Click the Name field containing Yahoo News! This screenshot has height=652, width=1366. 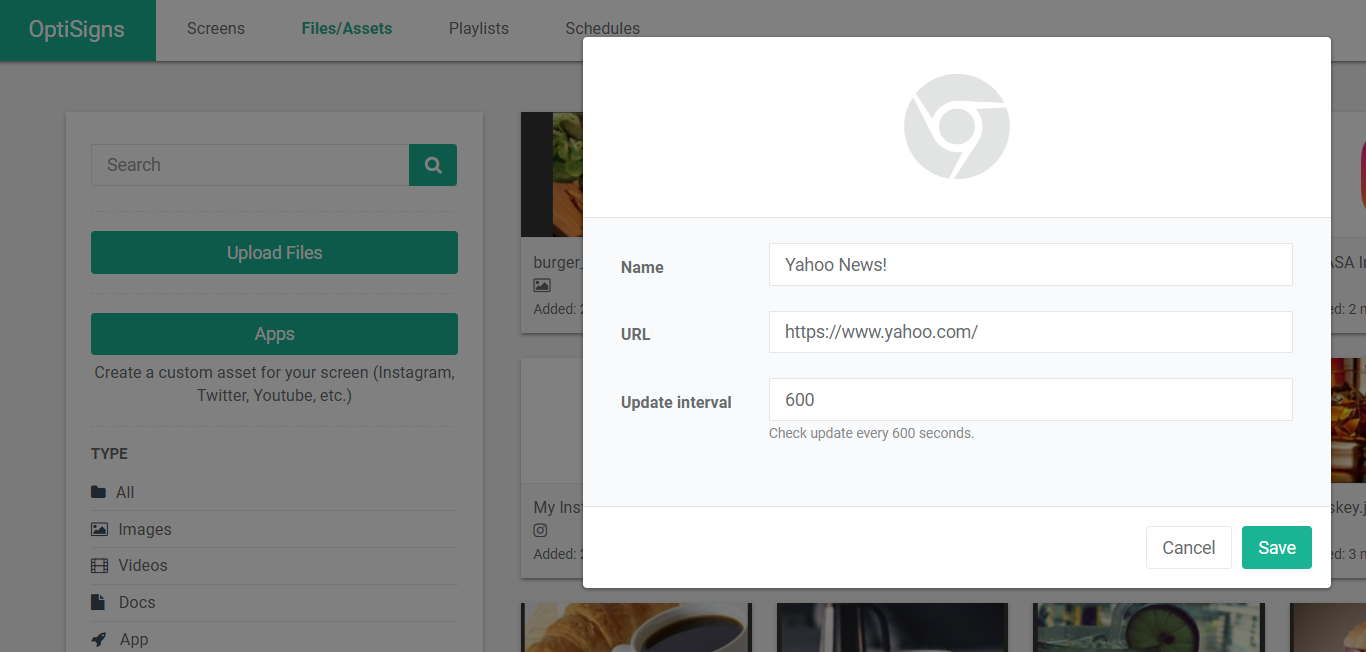[1030, 265]
